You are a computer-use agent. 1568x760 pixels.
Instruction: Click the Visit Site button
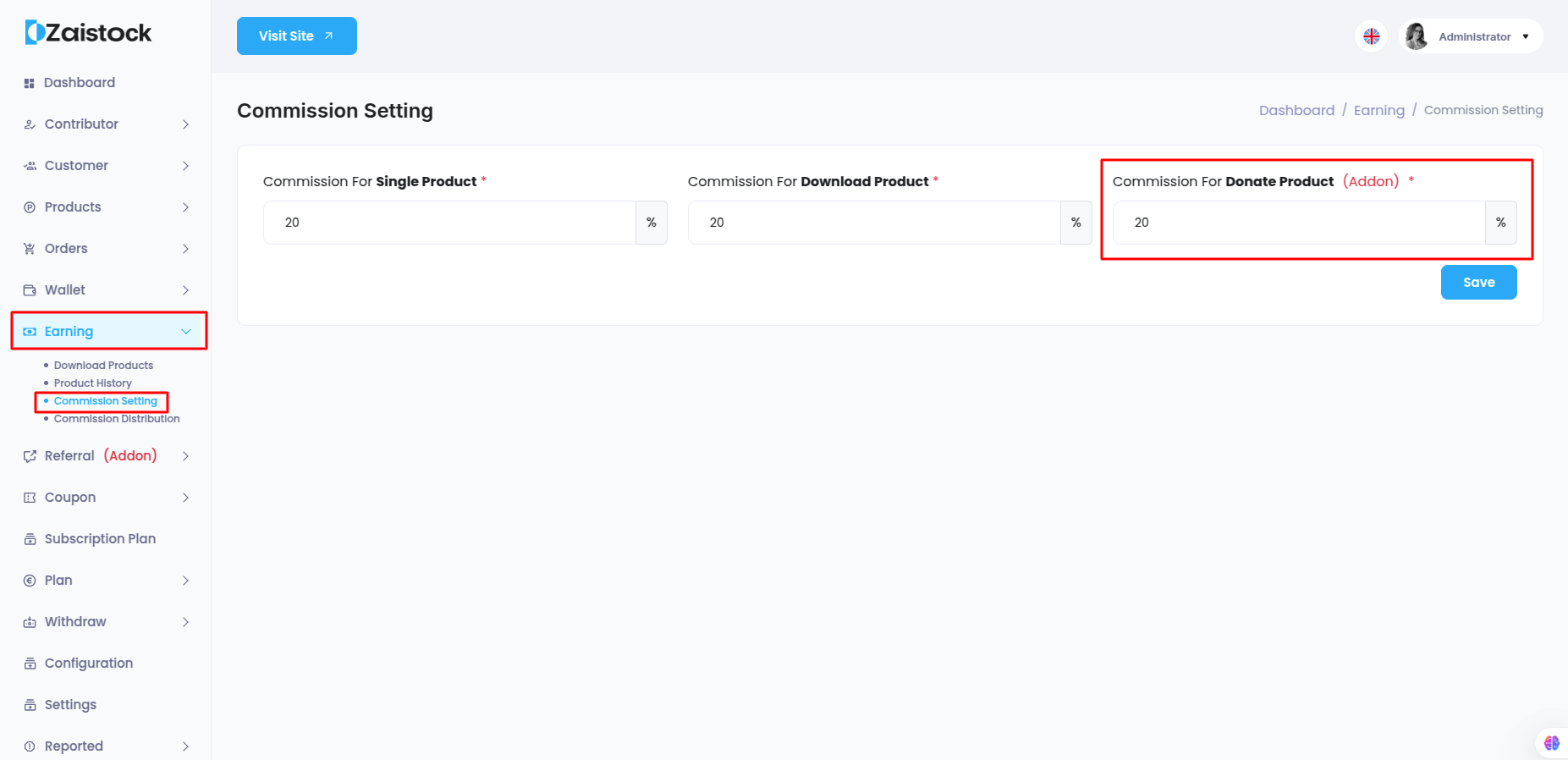(297, 36)
